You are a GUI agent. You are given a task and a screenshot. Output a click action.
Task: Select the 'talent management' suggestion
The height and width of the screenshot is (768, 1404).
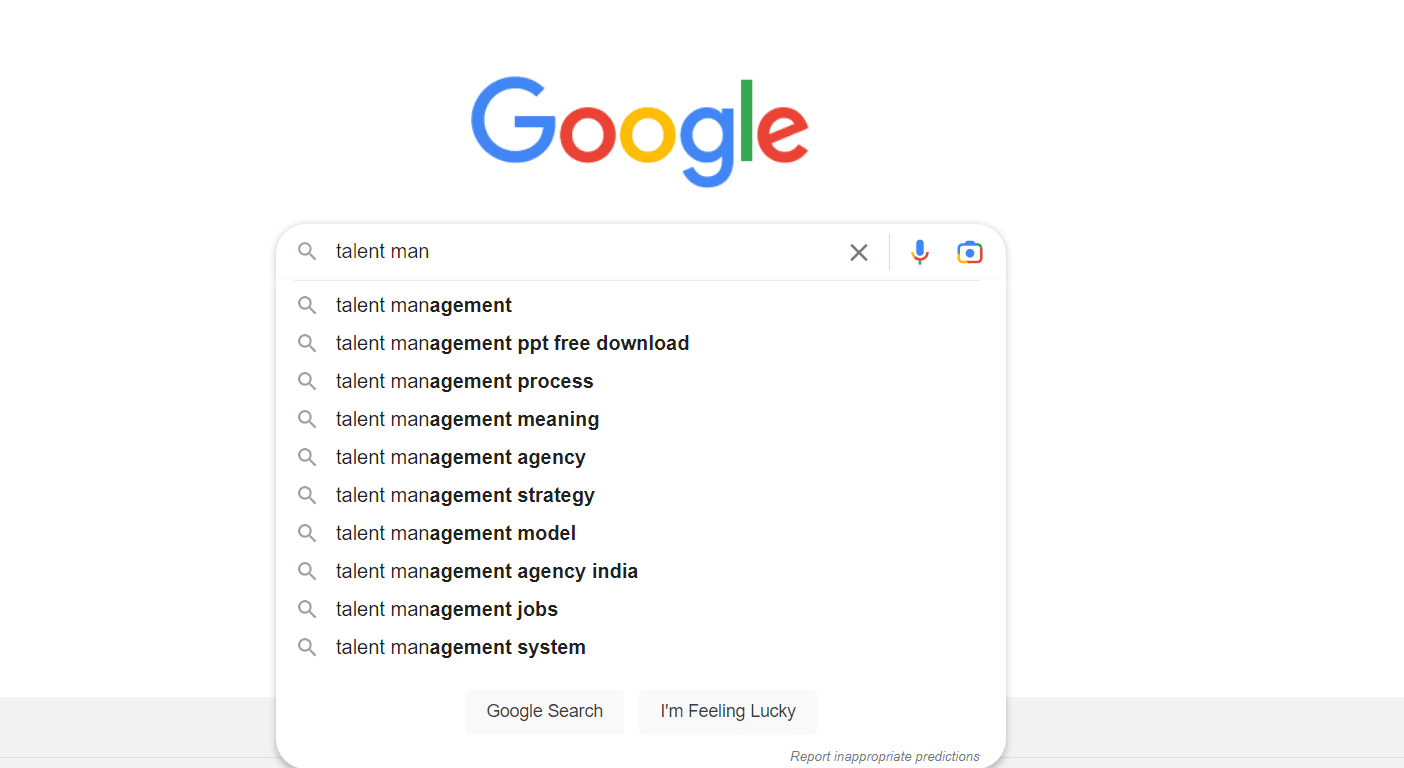(423, 305)
